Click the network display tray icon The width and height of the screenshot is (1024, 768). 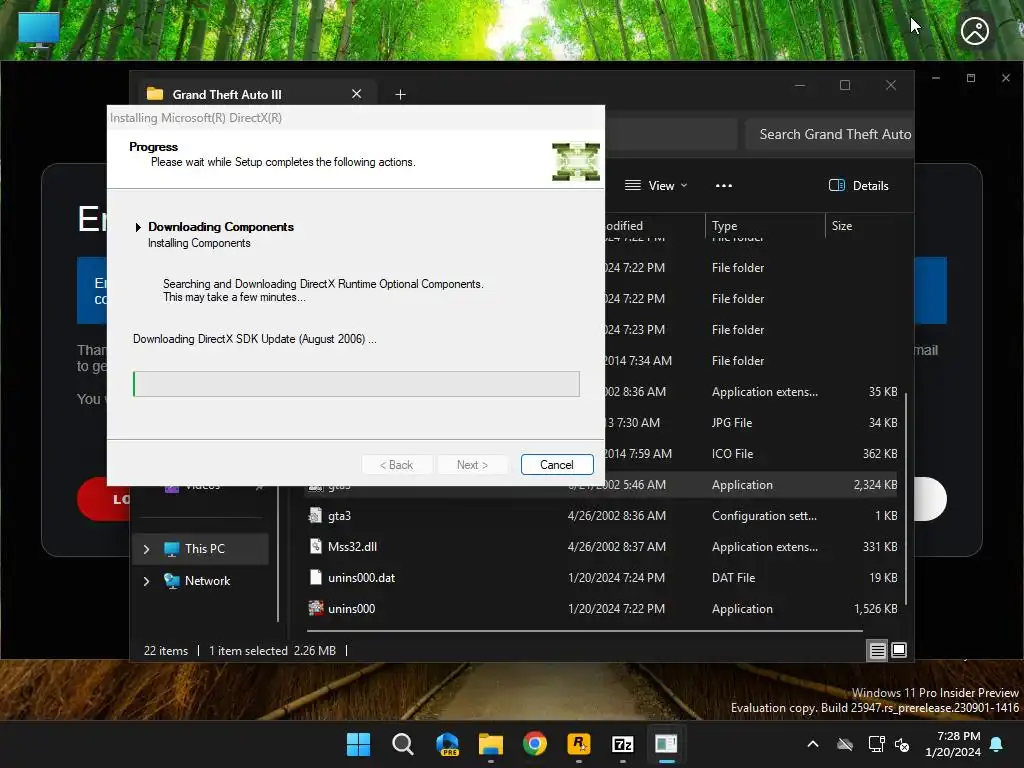tap(876, 744)
